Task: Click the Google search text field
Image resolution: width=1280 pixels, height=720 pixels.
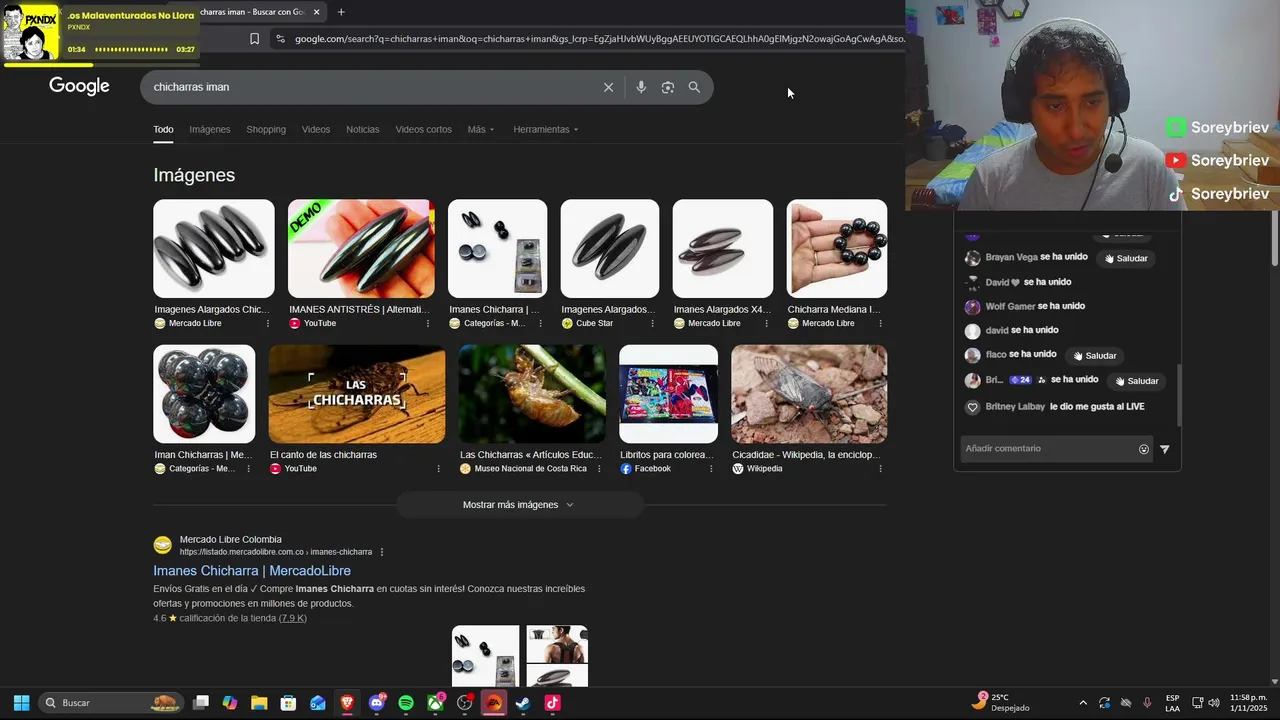Action: coord(373,87)
